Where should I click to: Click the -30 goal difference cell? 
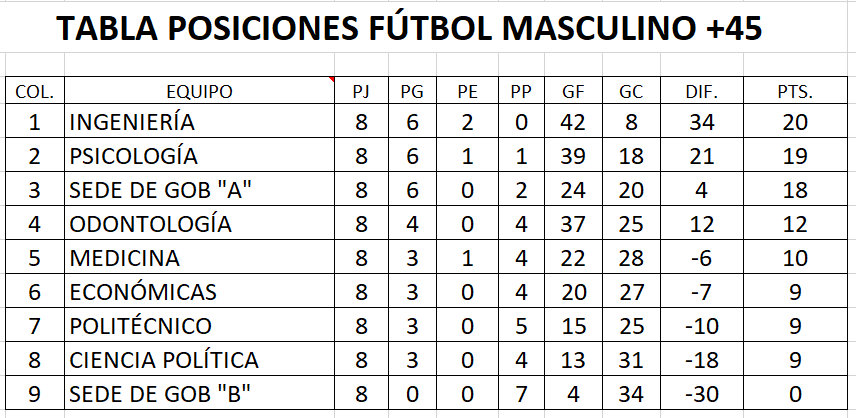[702, 393]
